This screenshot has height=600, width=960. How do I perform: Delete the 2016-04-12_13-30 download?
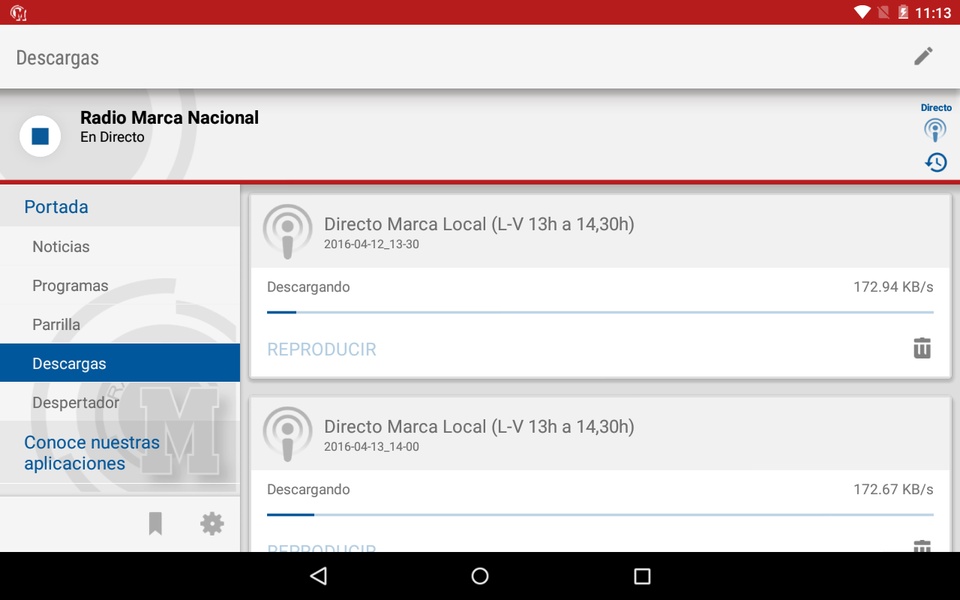pyautogui.click(x=922, y=348)
